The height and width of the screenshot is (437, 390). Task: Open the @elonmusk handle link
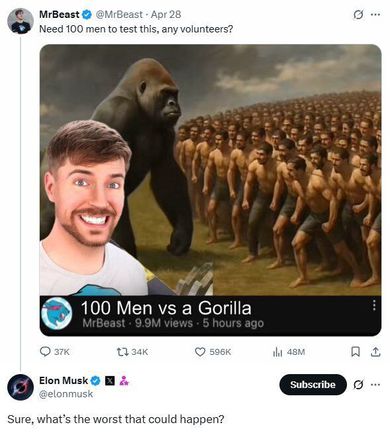click(66, 394)
